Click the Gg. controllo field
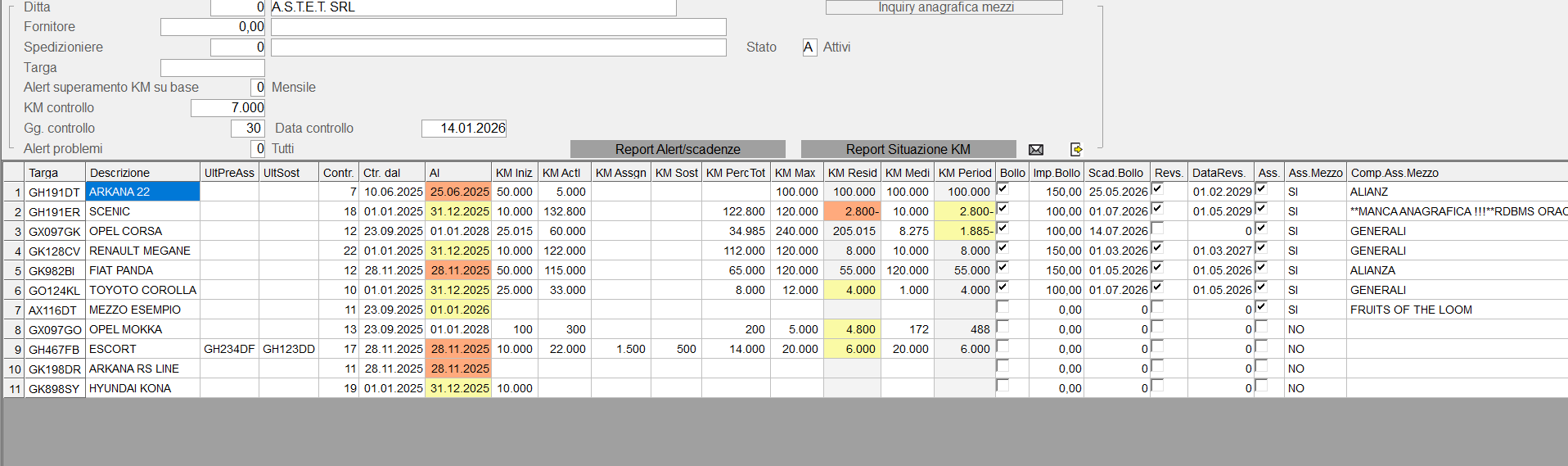This screenshot has height=466, width=1568. click(x=247, y=129)
